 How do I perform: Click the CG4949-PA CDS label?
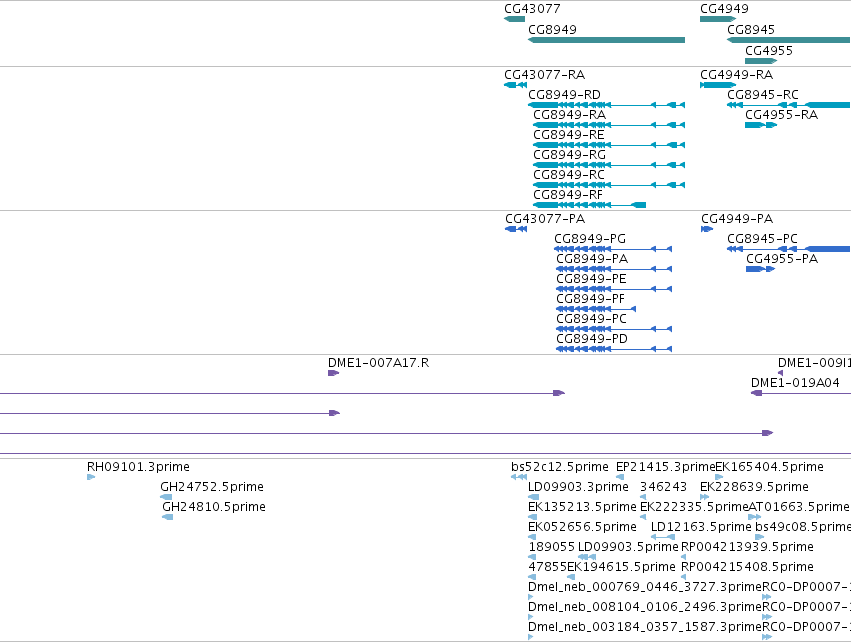coord(737,219)
